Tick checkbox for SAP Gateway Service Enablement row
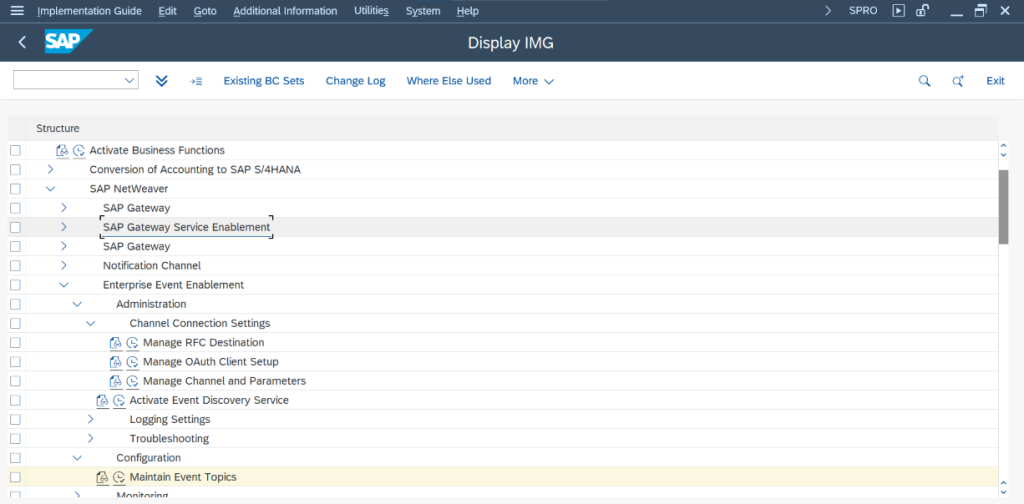 click(16, 227)
